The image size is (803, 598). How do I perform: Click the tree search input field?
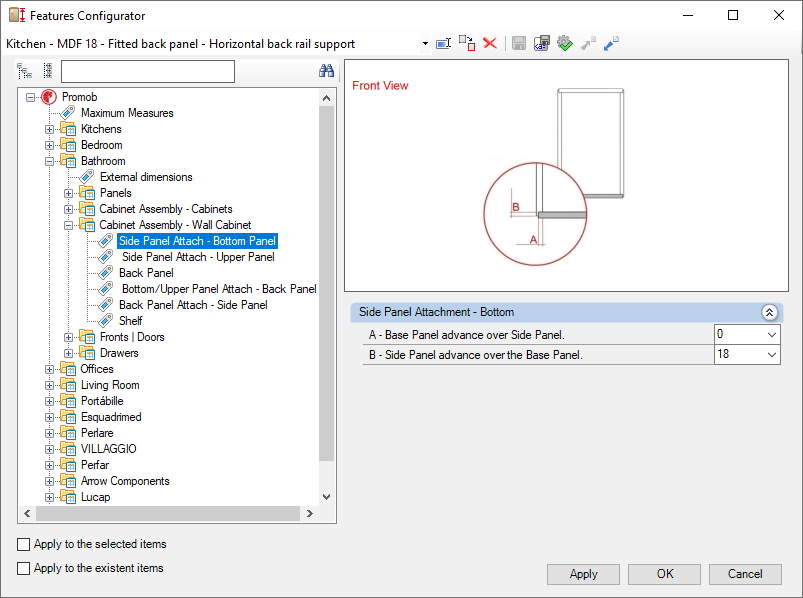click(x=148, y=71)
